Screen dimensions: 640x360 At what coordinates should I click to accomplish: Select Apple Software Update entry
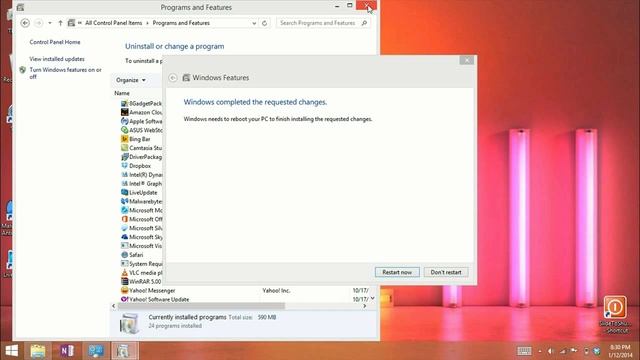(141, 121)
